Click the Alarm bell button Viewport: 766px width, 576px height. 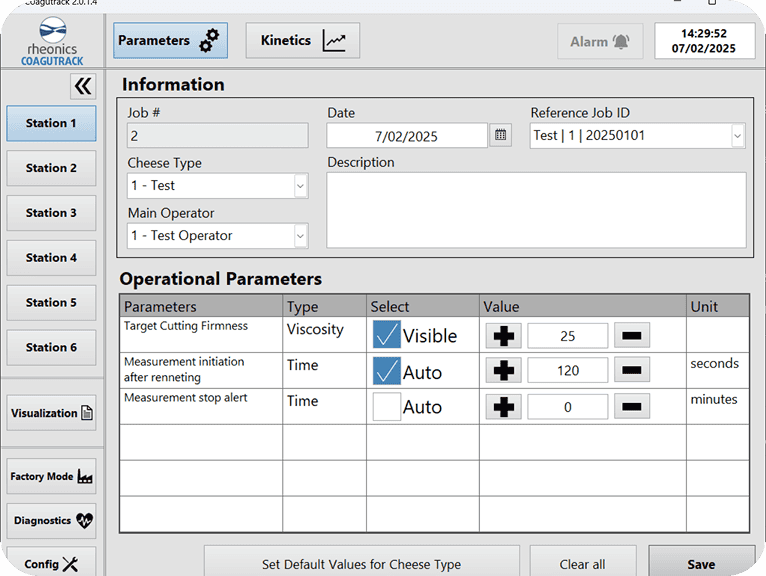click(x=600, y=41)
